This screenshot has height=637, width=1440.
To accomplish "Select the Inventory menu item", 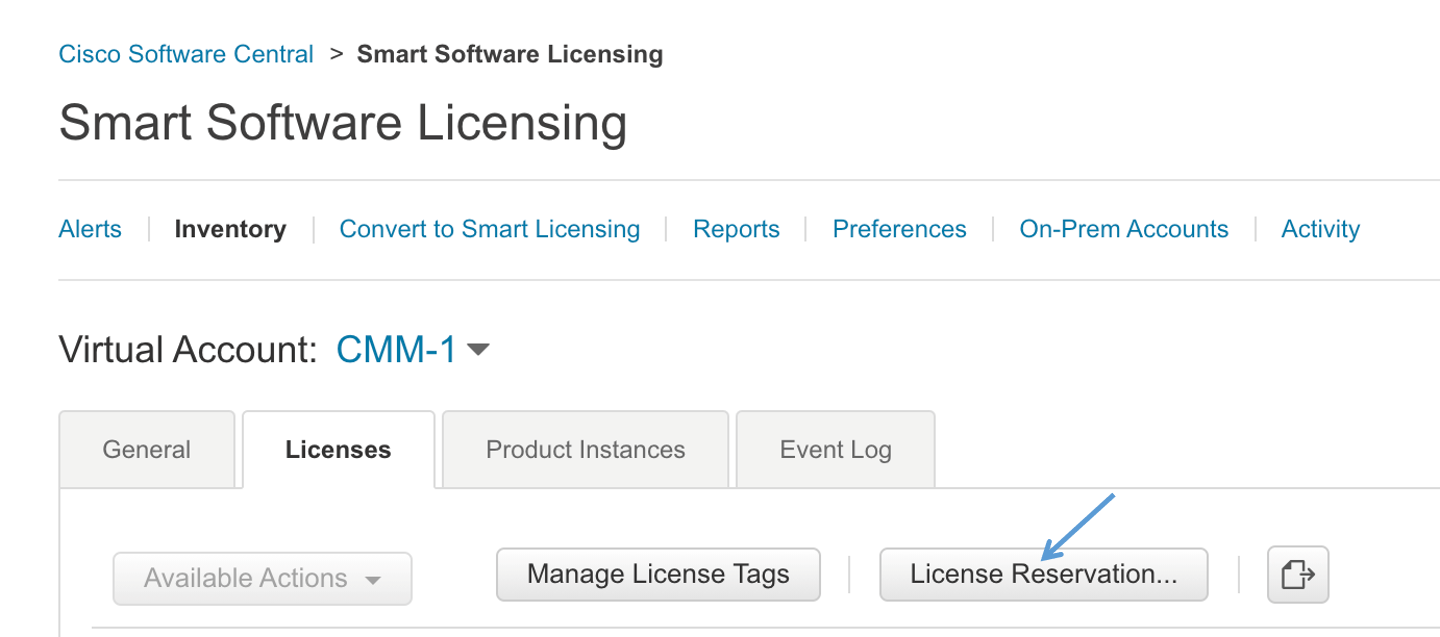I will tap(230, 229).
